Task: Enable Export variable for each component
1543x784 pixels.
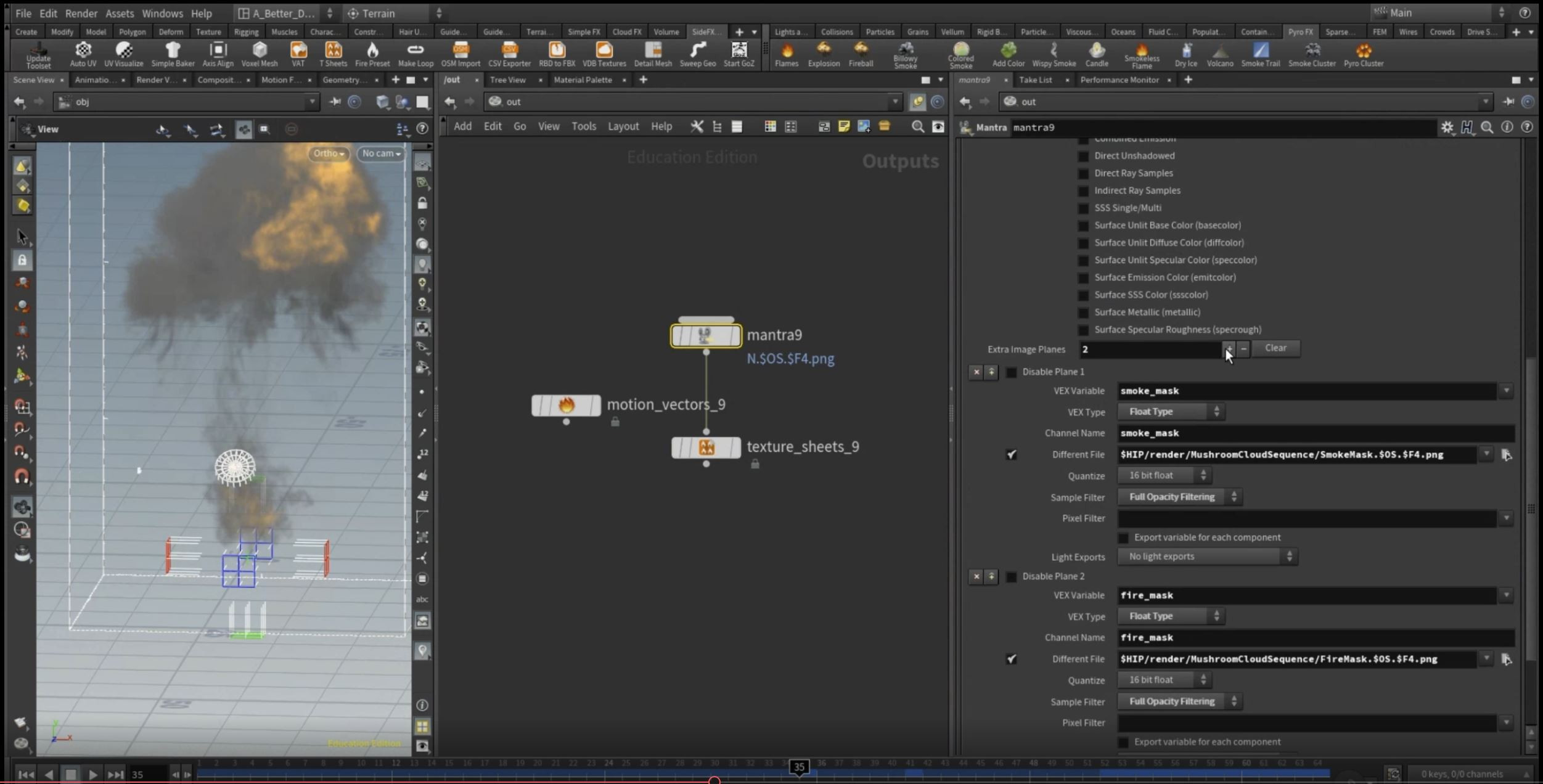Action: (1124, 537)
